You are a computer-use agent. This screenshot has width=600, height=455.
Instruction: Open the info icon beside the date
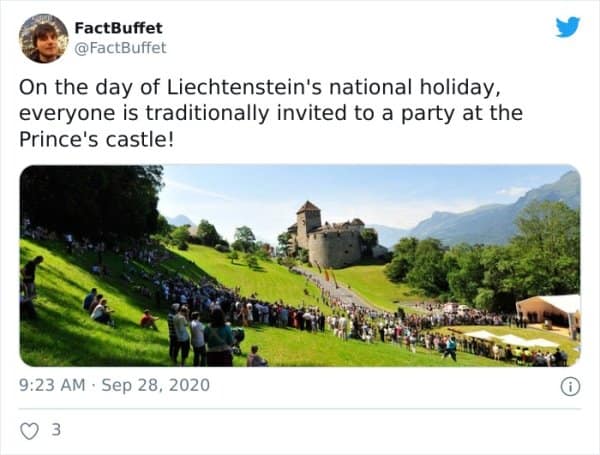[x=570, y=387]
